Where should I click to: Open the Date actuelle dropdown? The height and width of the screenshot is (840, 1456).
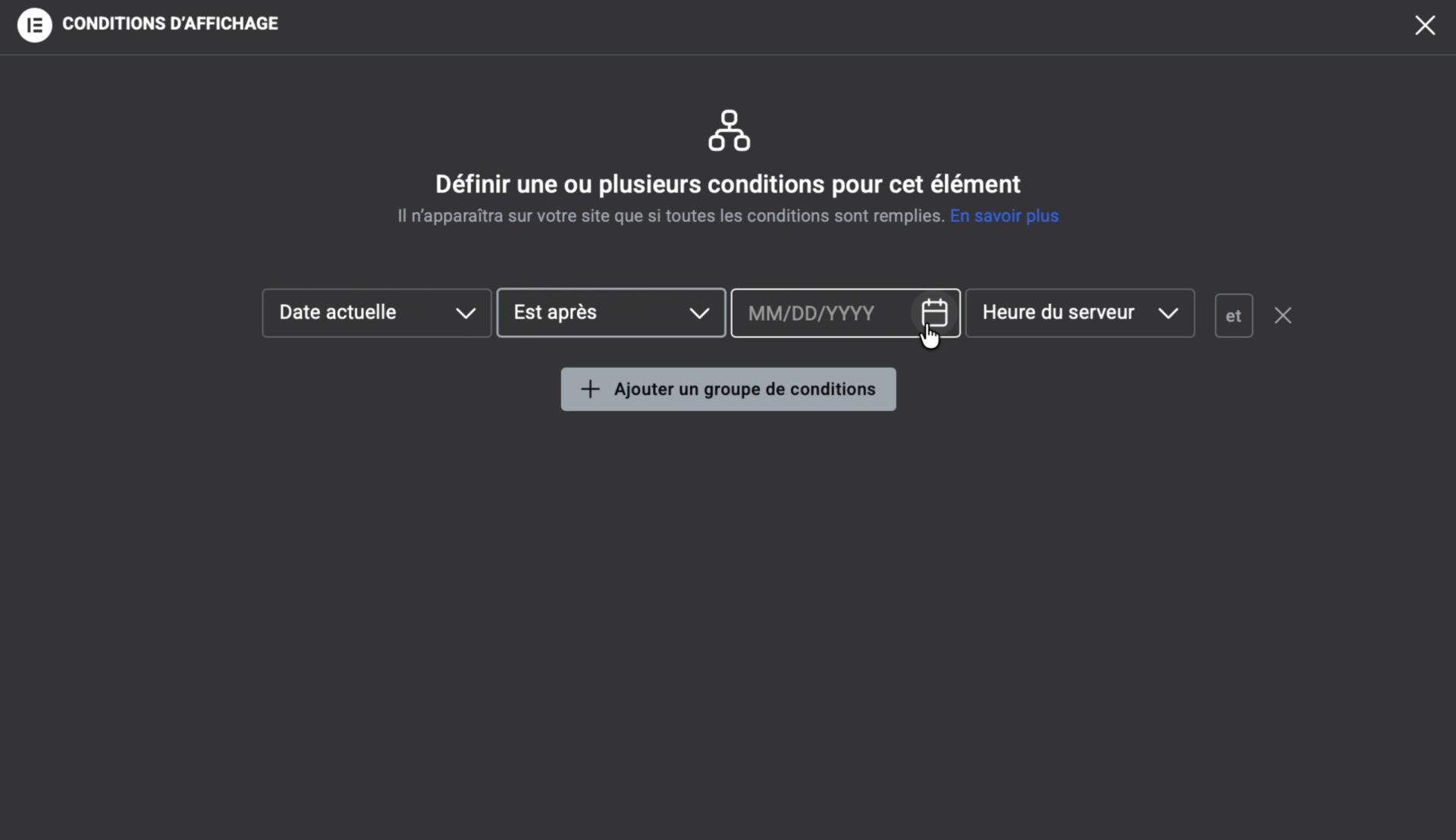coord(375,312)
